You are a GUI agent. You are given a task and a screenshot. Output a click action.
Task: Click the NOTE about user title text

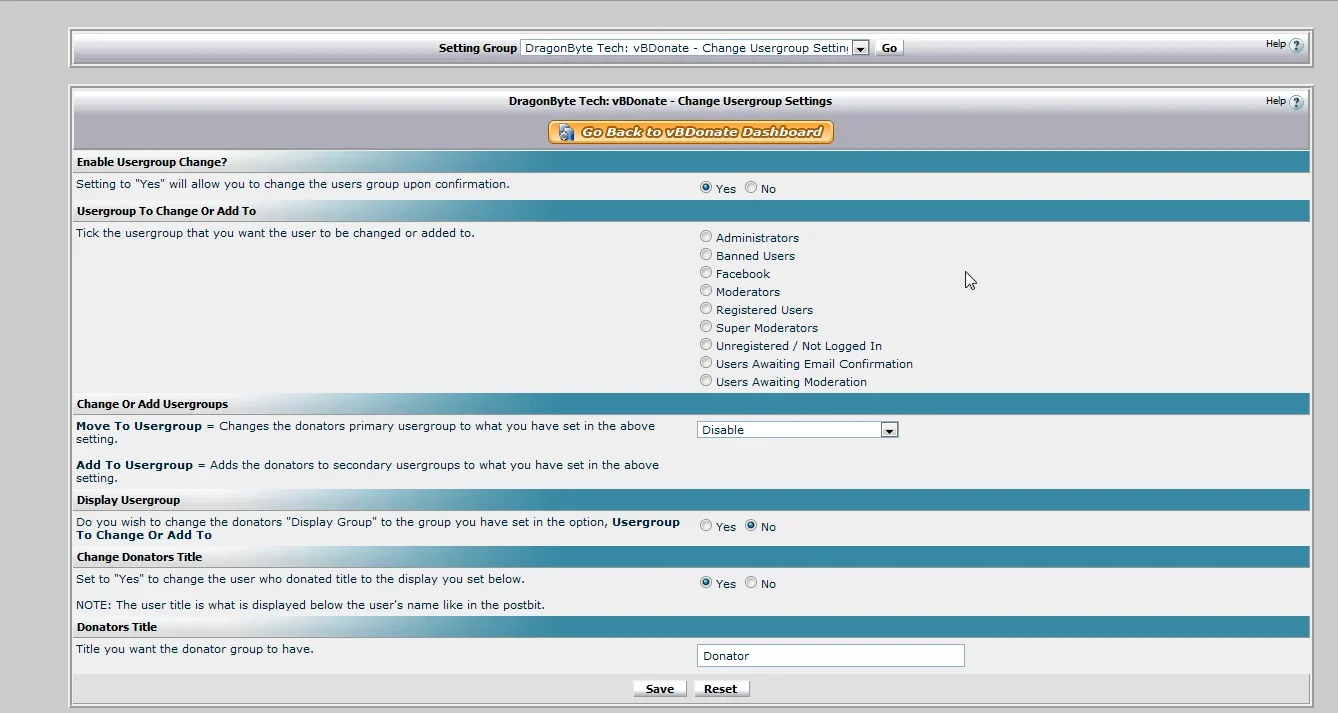point(310,605)
